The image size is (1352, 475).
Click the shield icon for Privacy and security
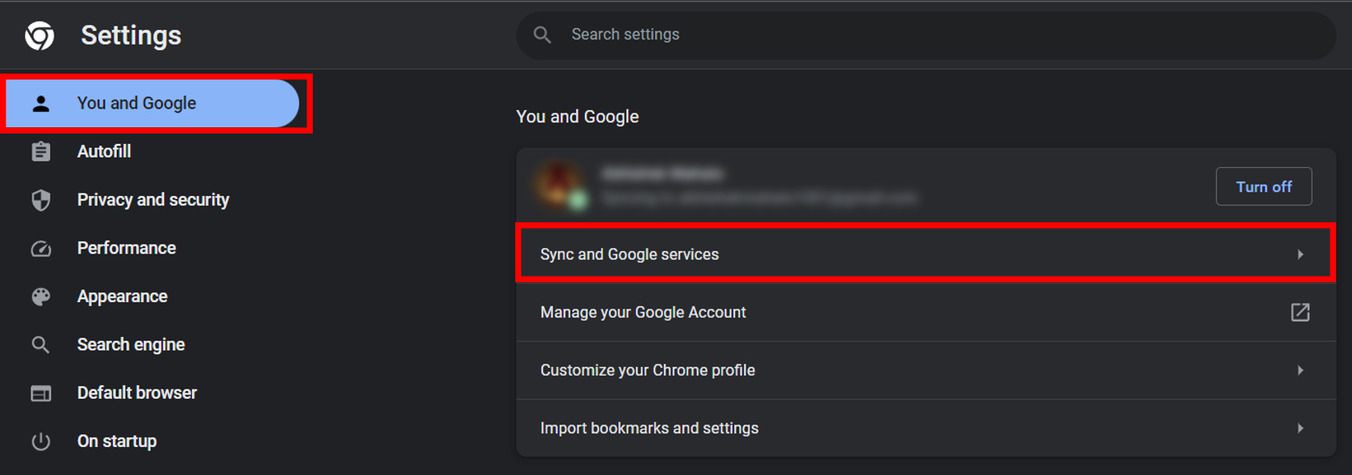[41, 200]
